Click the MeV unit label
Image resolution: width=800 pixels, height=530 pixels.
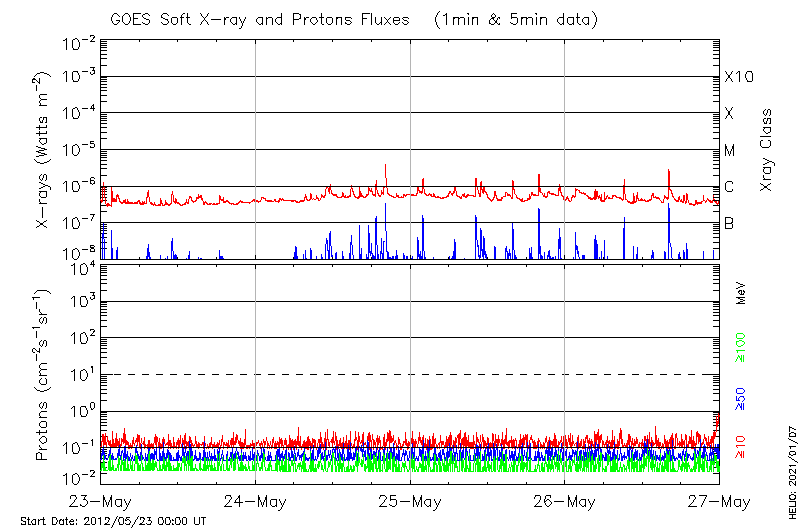[741, 294]
